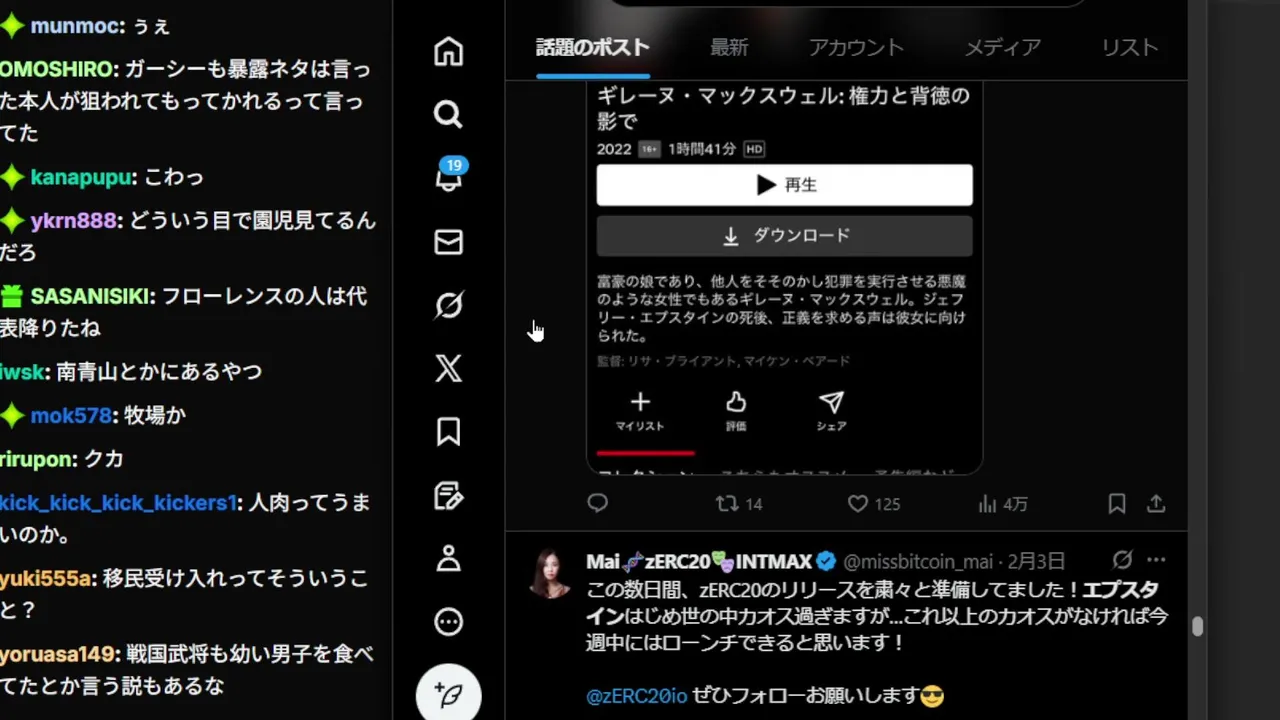Viewport: 1280px width, 720px height.
Task: Reply to the Ghislaine Maxwell post
Action: pyautogui.click(x=597, y=503)
